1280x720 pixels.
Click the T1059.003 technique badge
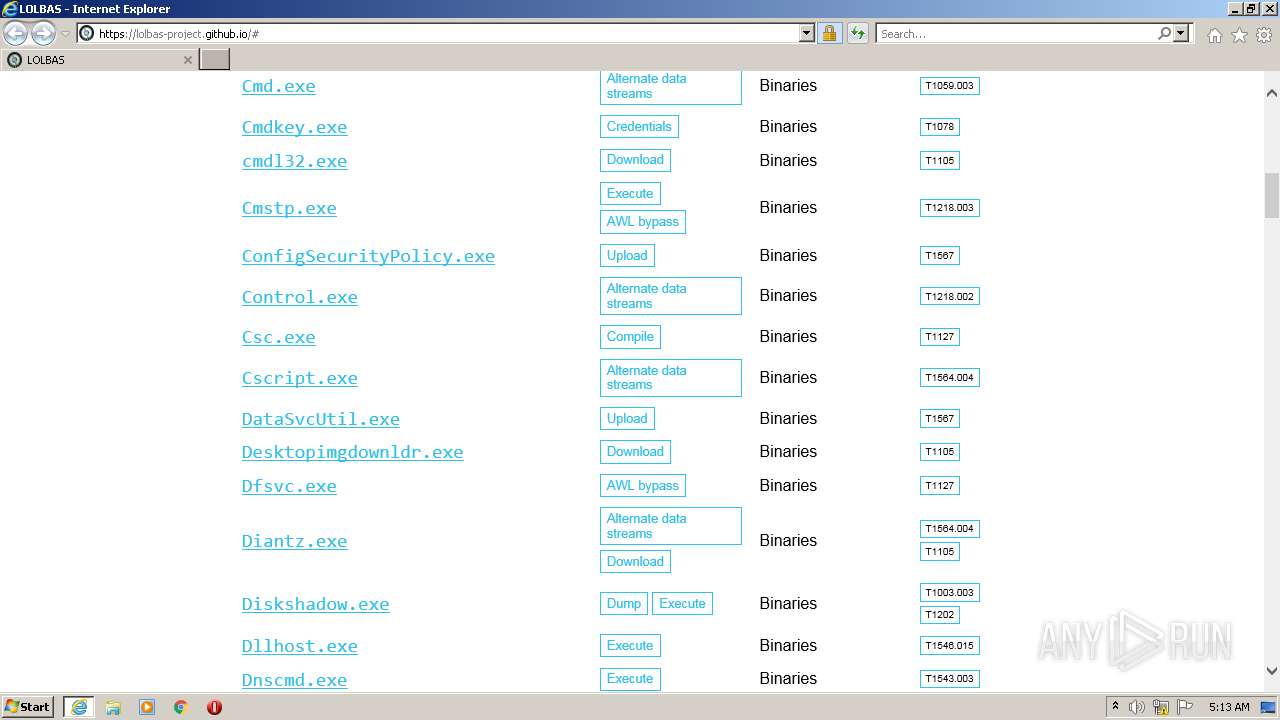pyautogui.click(x=949, y=86)
